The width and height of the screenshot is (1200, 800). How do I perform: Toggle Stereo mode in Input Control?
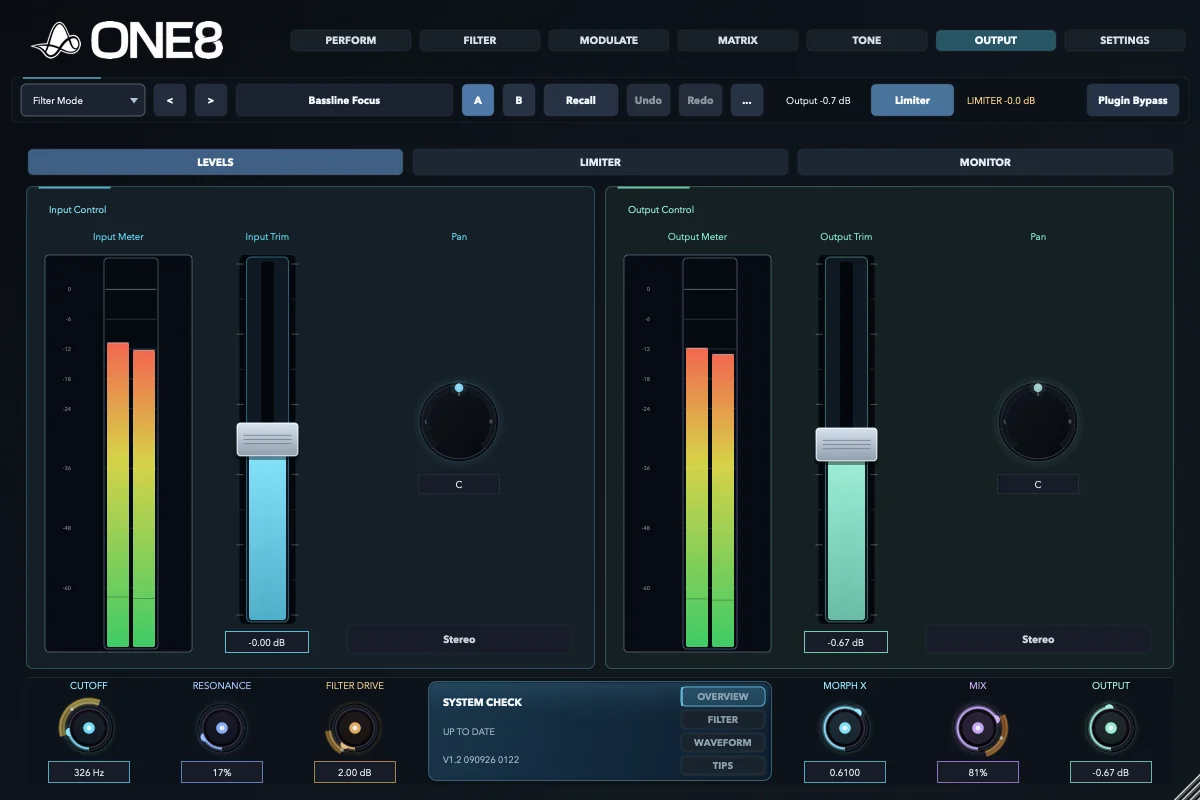459,639
